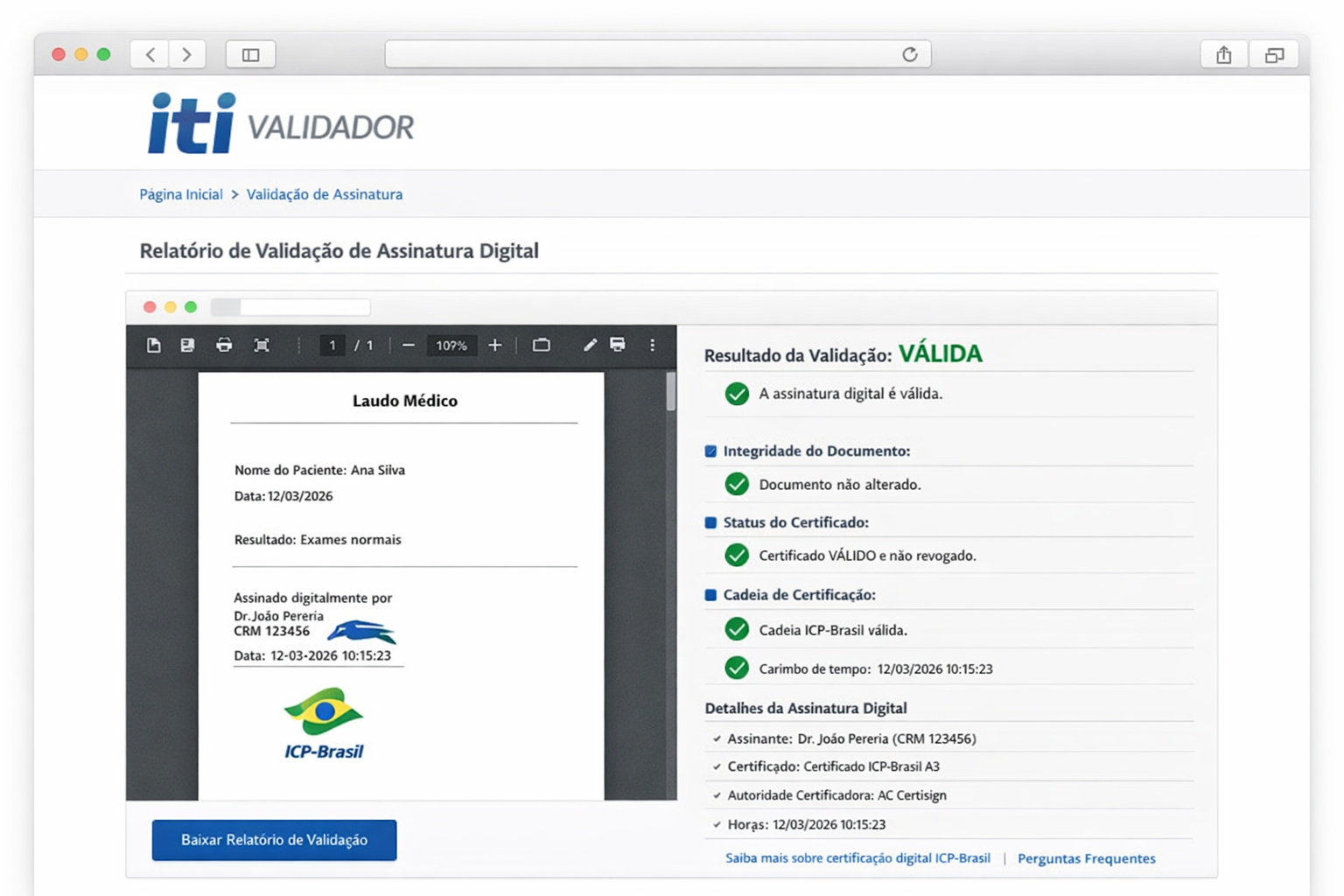
Task: Toggle the Status do Certificado checkbox
Action: [x=710, y=521]
